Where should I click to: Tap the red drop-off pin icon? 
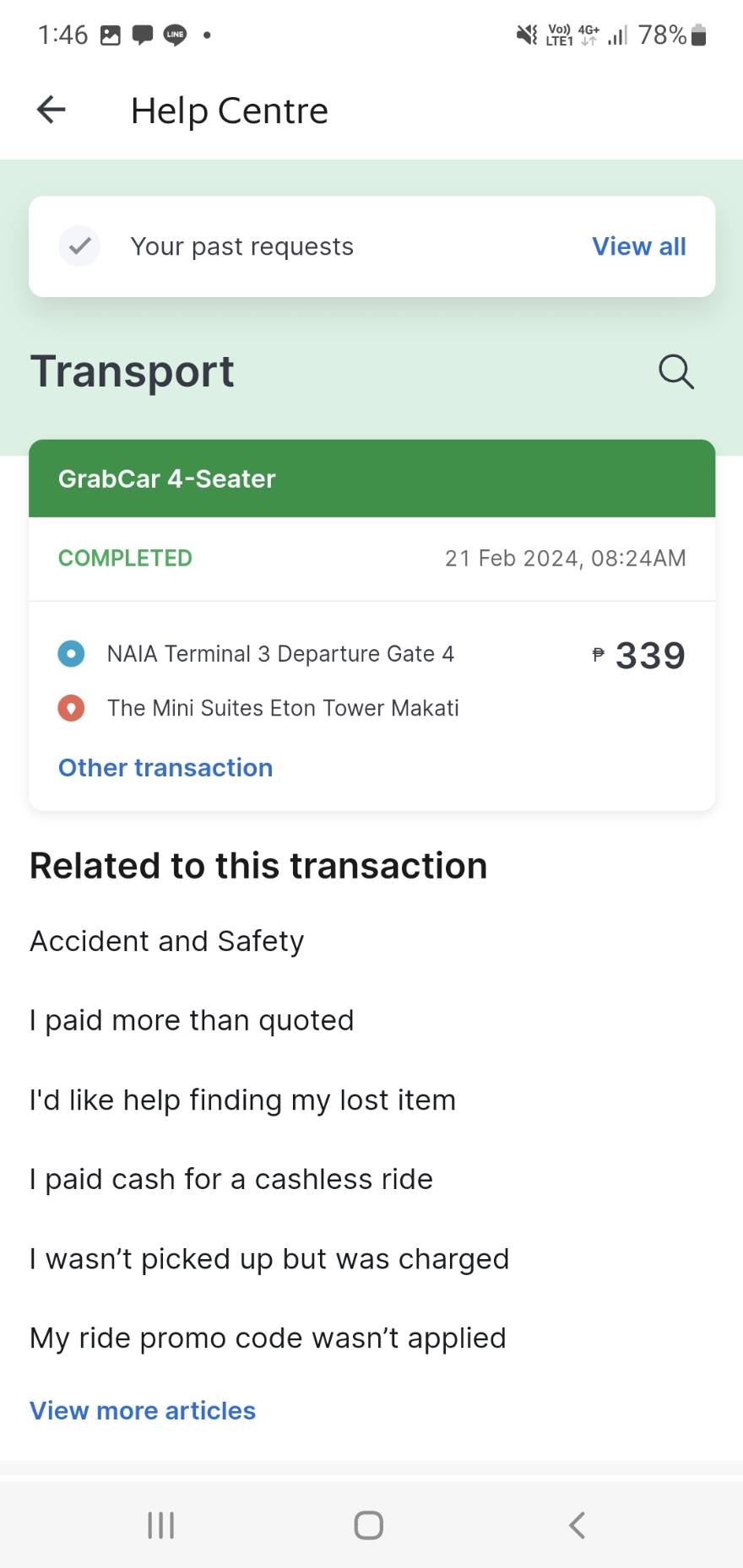pyautogui.click(x=71, y=708)
